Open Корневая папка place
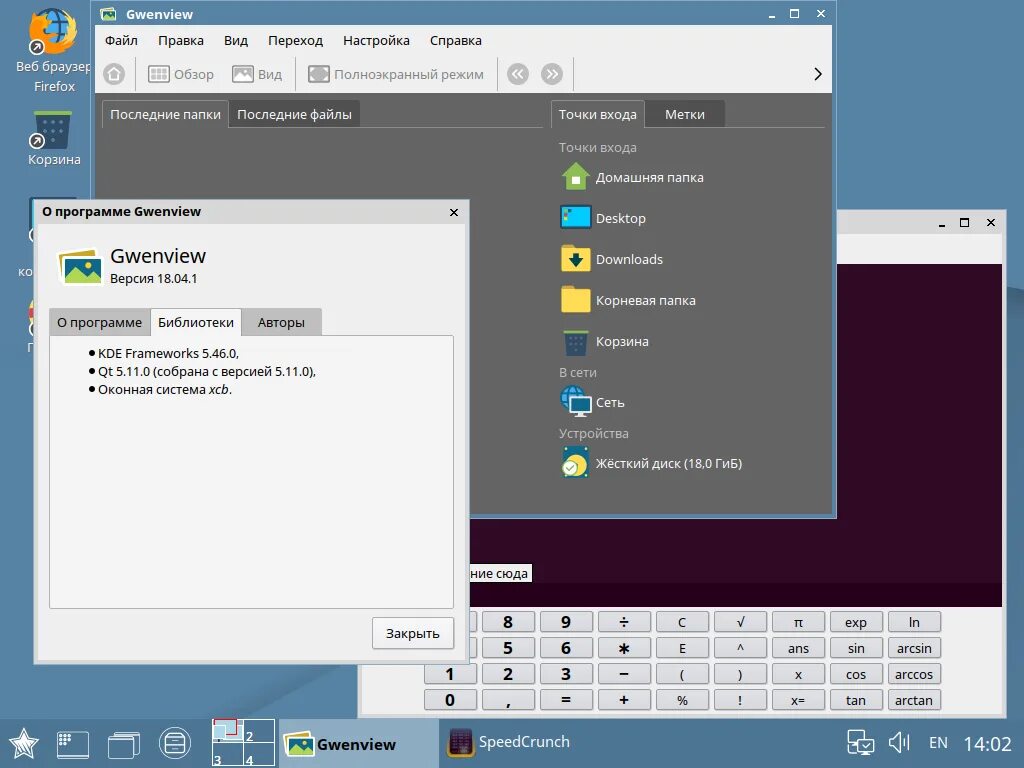 pos(628,300)
